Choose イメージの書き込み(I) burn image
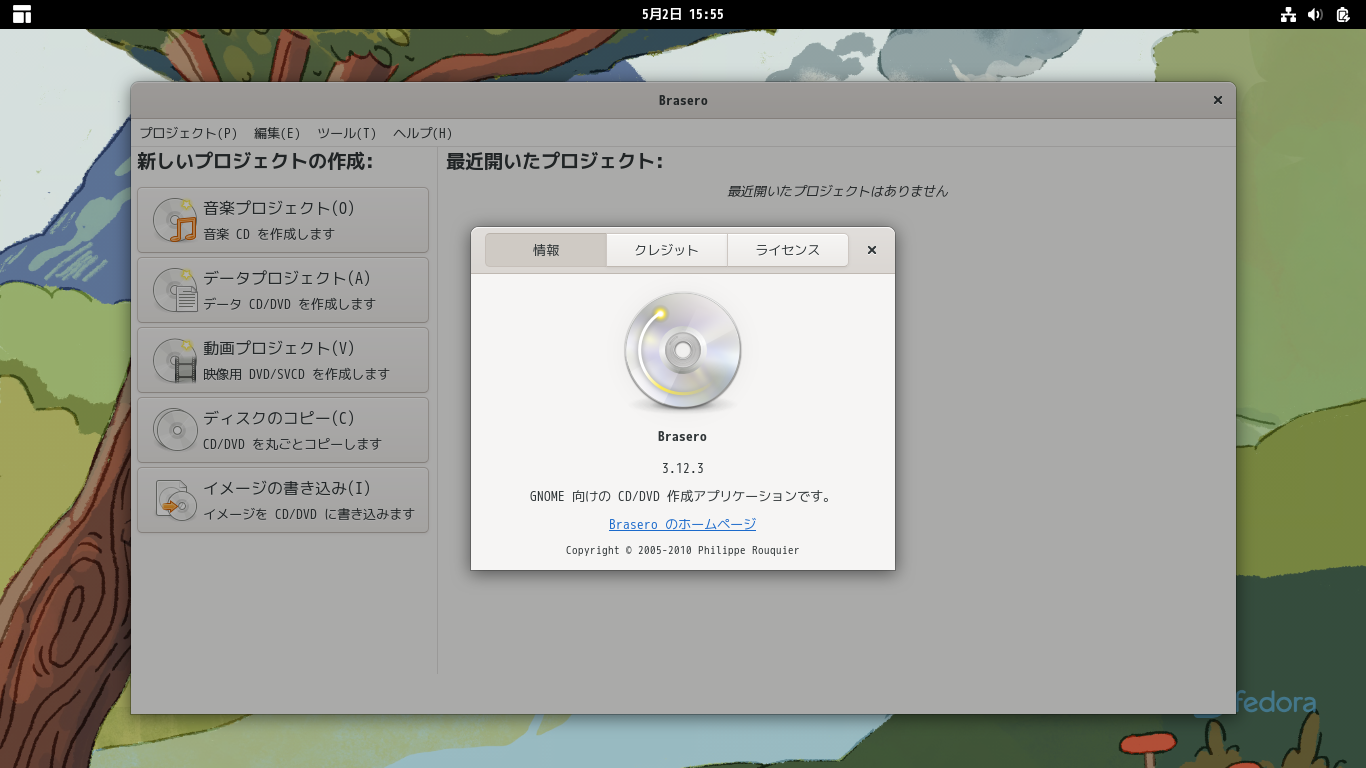1366x768 pixels. tap(283, 500)
